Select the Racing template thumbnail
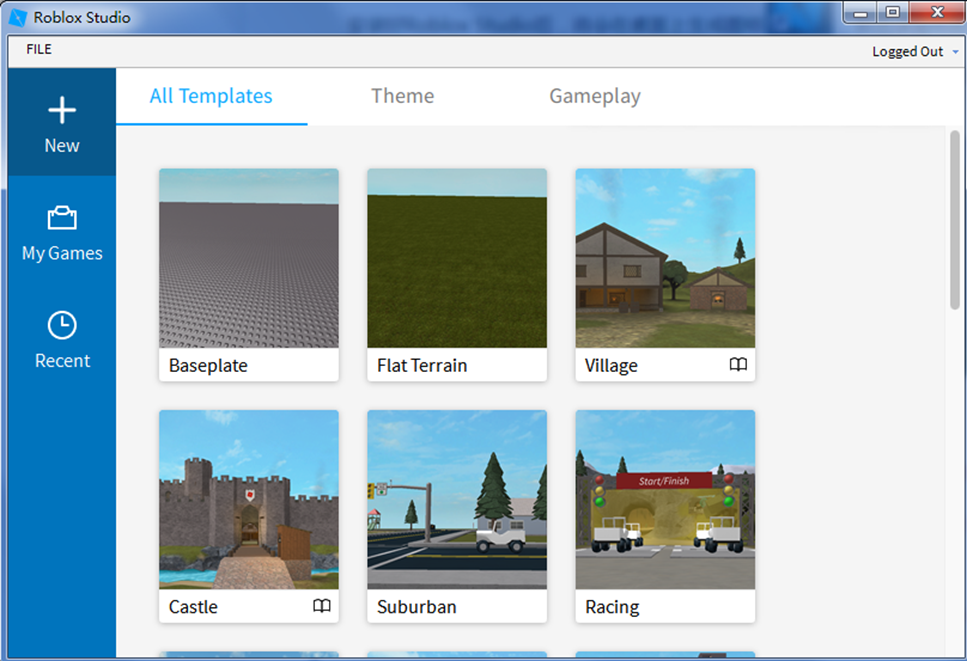This screenshot has width=967, height=661. pyautogui.click(x=665, y=499)
